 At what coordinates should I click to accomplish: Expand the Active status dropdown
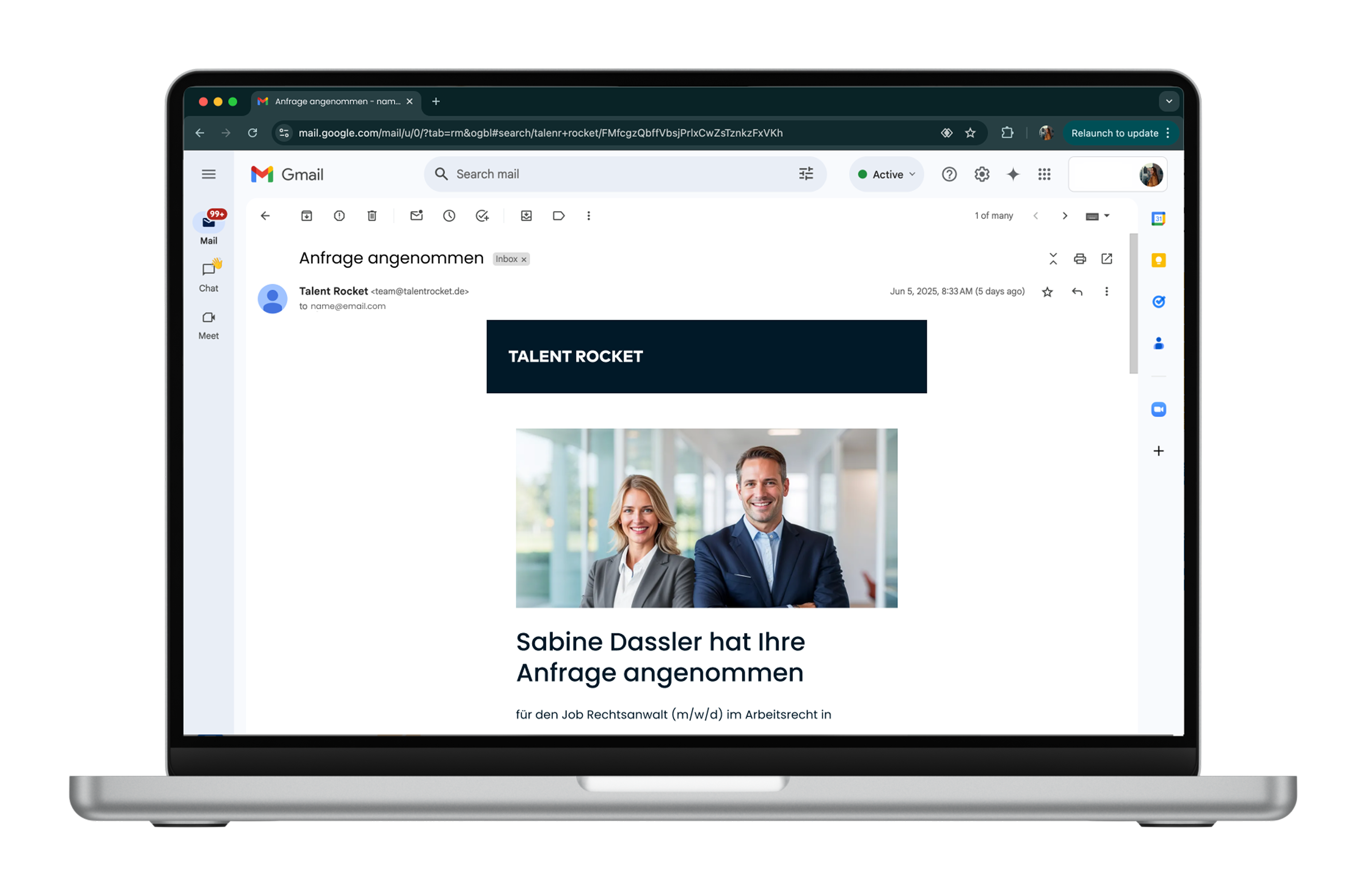click(886, 174)
